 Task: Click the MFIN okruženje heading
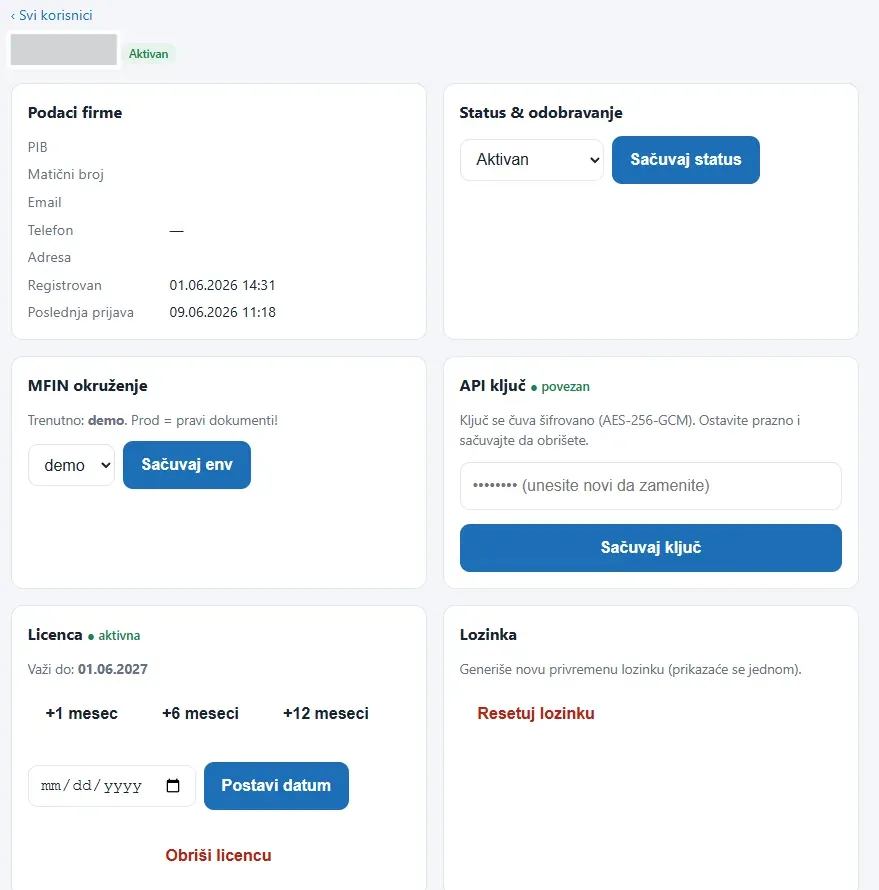point(87,386)
